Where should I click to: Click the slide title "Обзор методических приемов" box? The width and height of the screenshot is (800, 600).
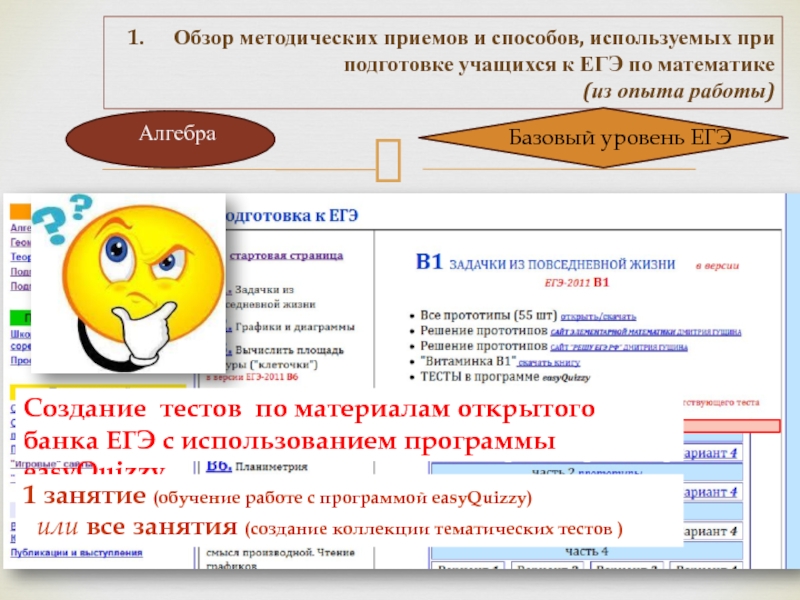[443, 62]
